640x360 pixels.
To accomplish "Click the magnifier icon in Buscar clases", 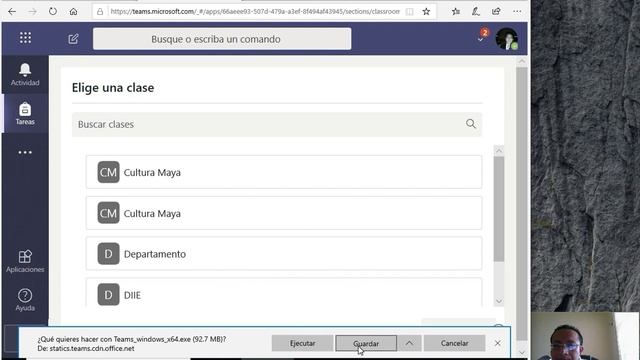I will [471, 124].
